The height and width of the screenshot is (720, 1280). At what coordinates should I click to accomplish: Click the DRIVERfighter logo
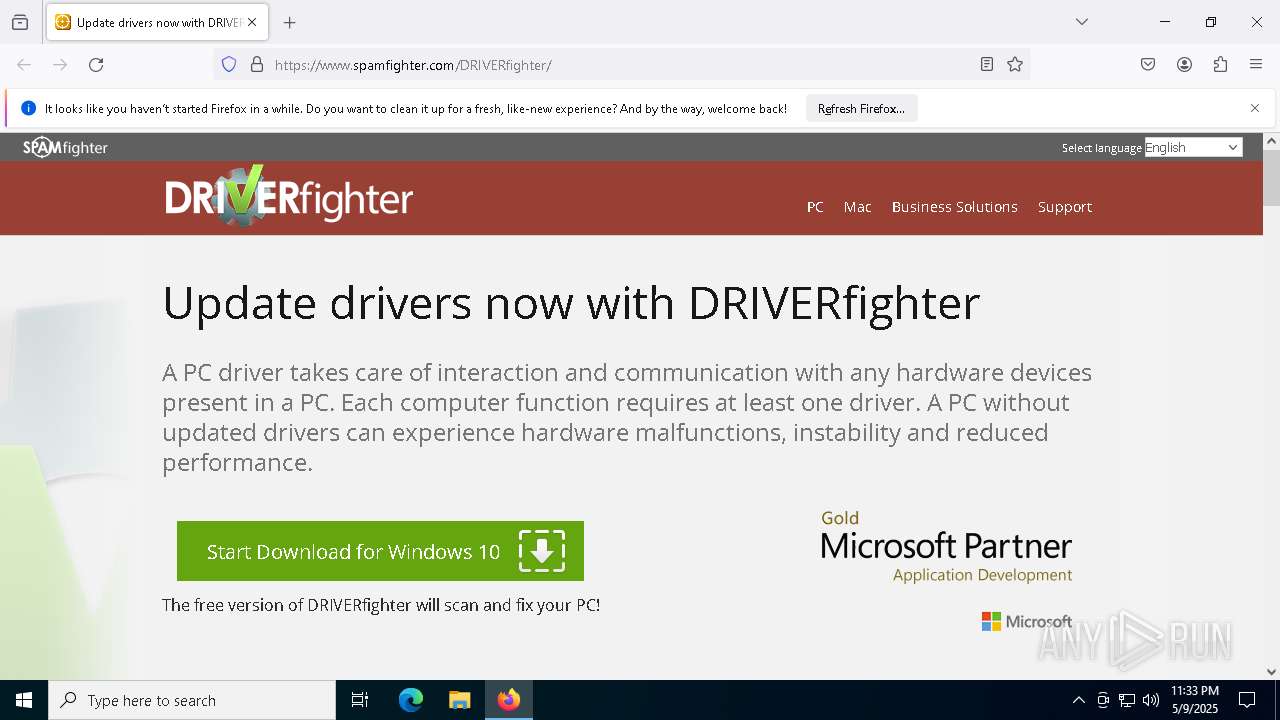click(289, 196)
